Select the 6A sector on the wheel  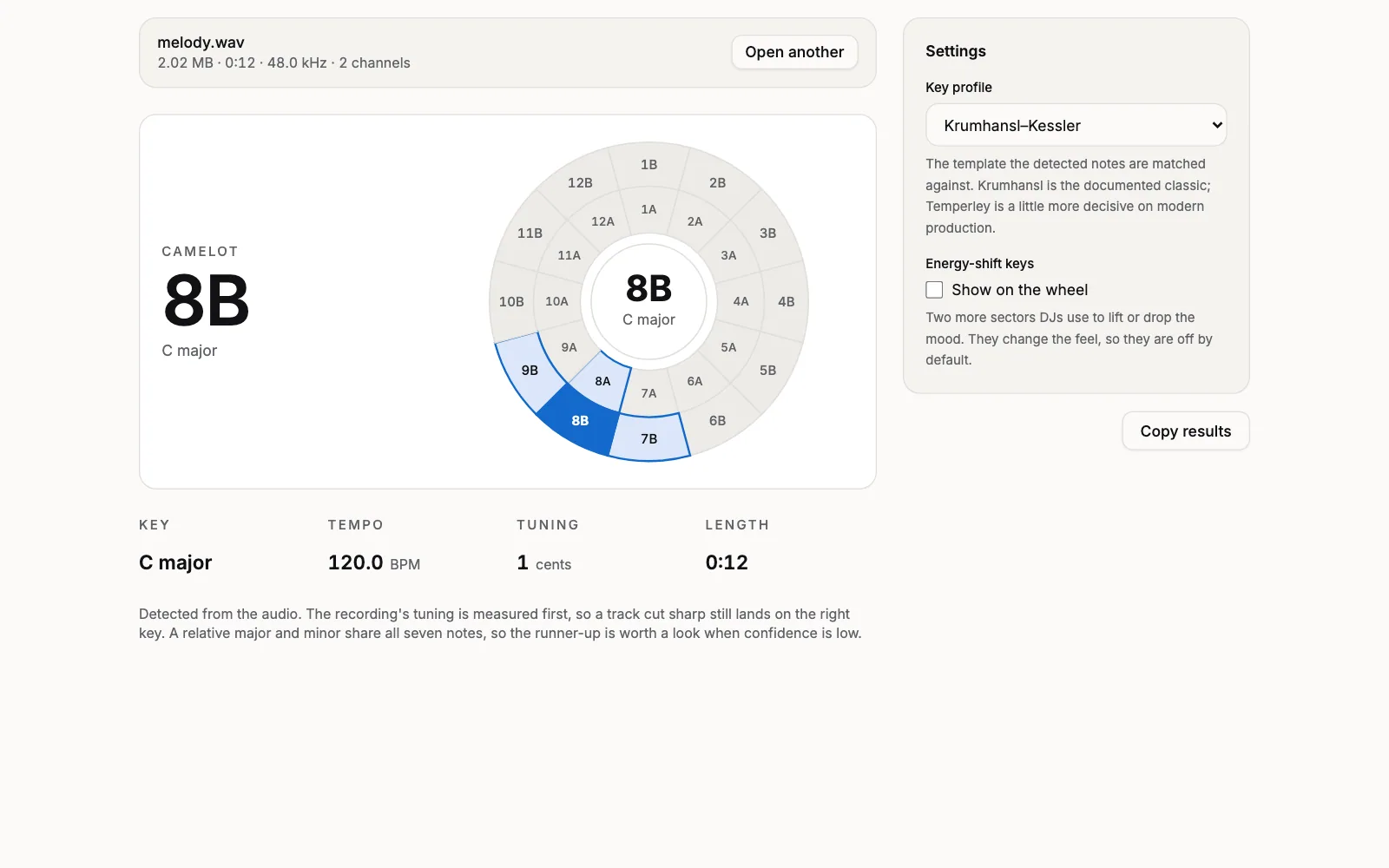pyautogui.click(x=694, y=381)
